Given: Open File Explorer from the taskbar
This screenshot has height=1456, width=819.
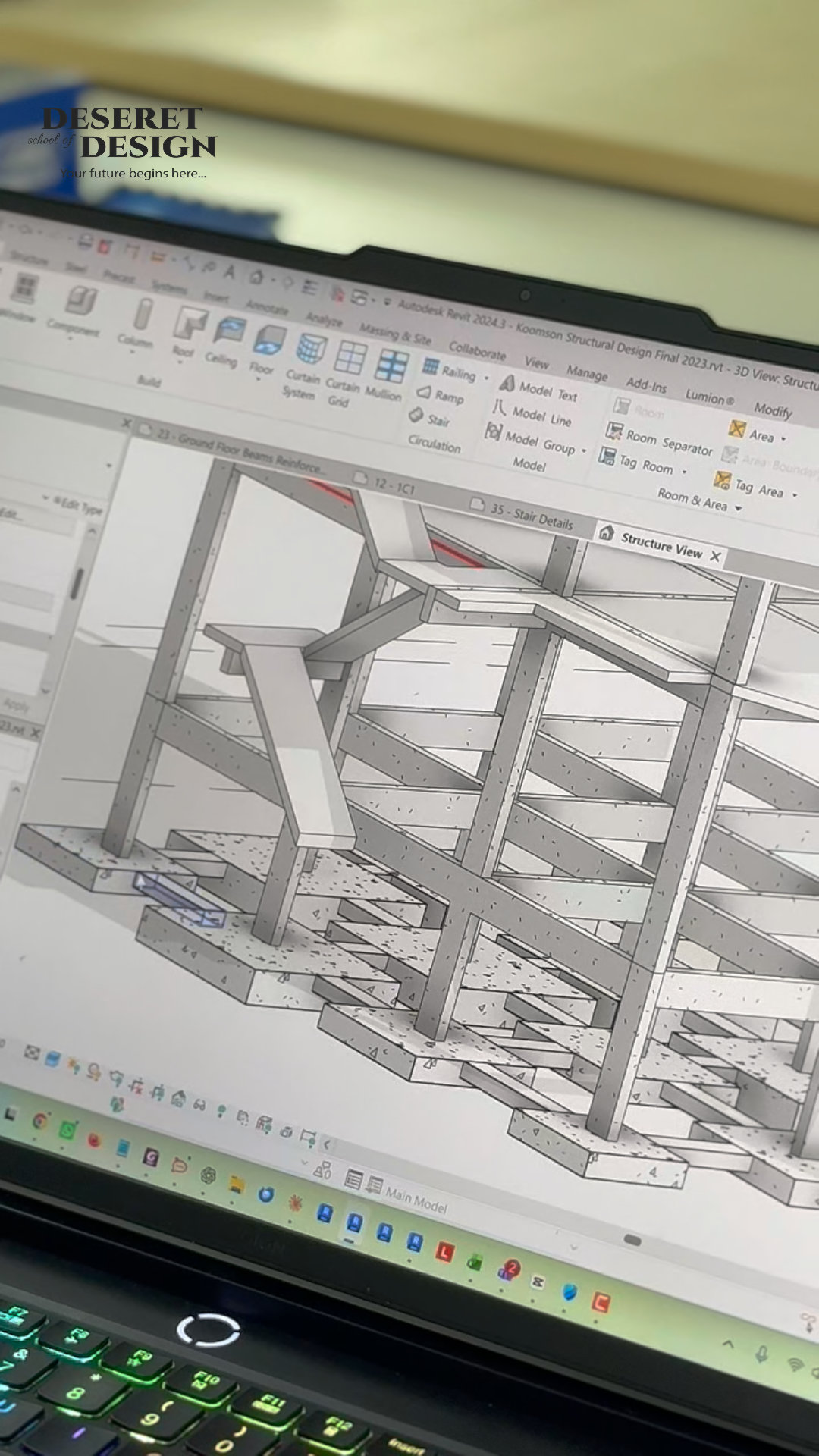Looking at the screenshot, I should coord(237,1184).
